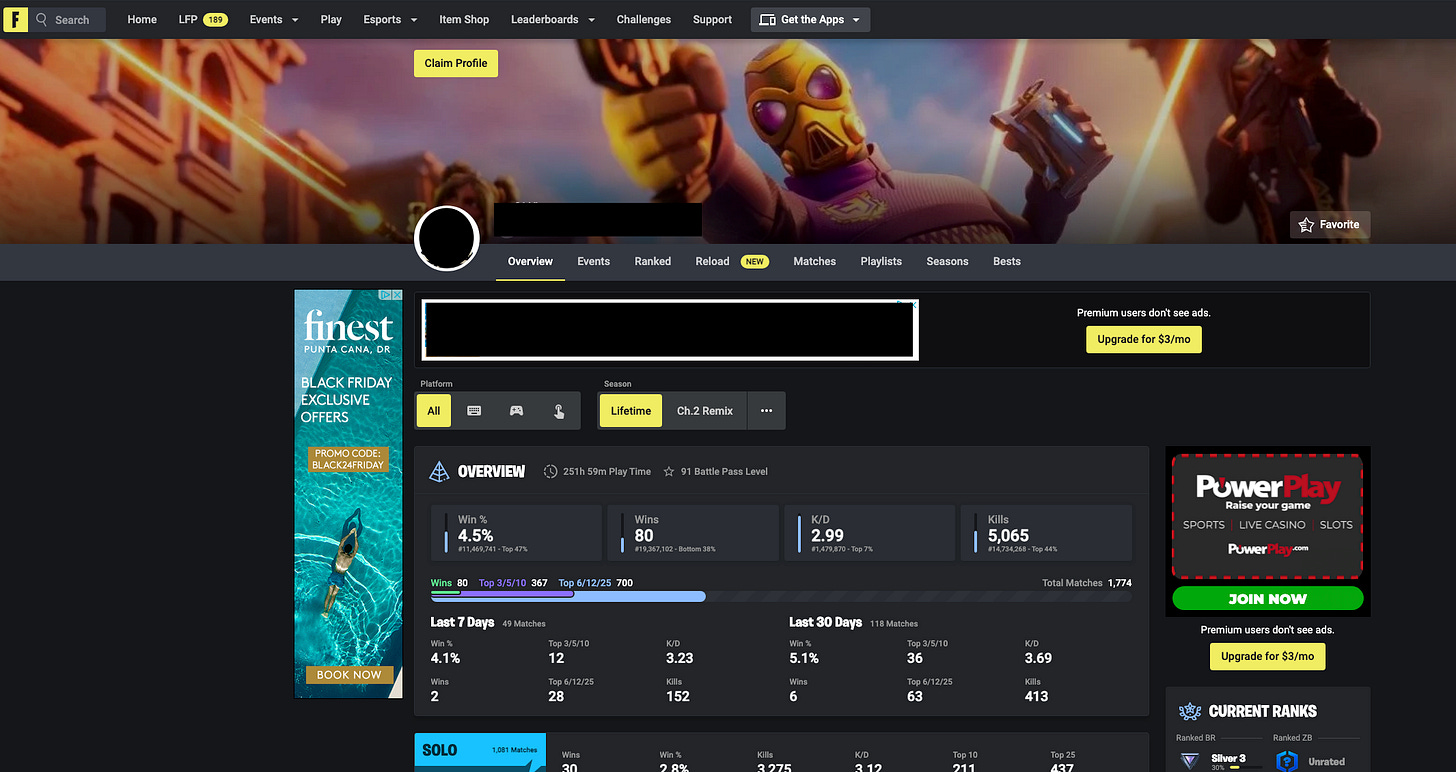
Task: Open the Support navigation item
Action: (713, 19)
